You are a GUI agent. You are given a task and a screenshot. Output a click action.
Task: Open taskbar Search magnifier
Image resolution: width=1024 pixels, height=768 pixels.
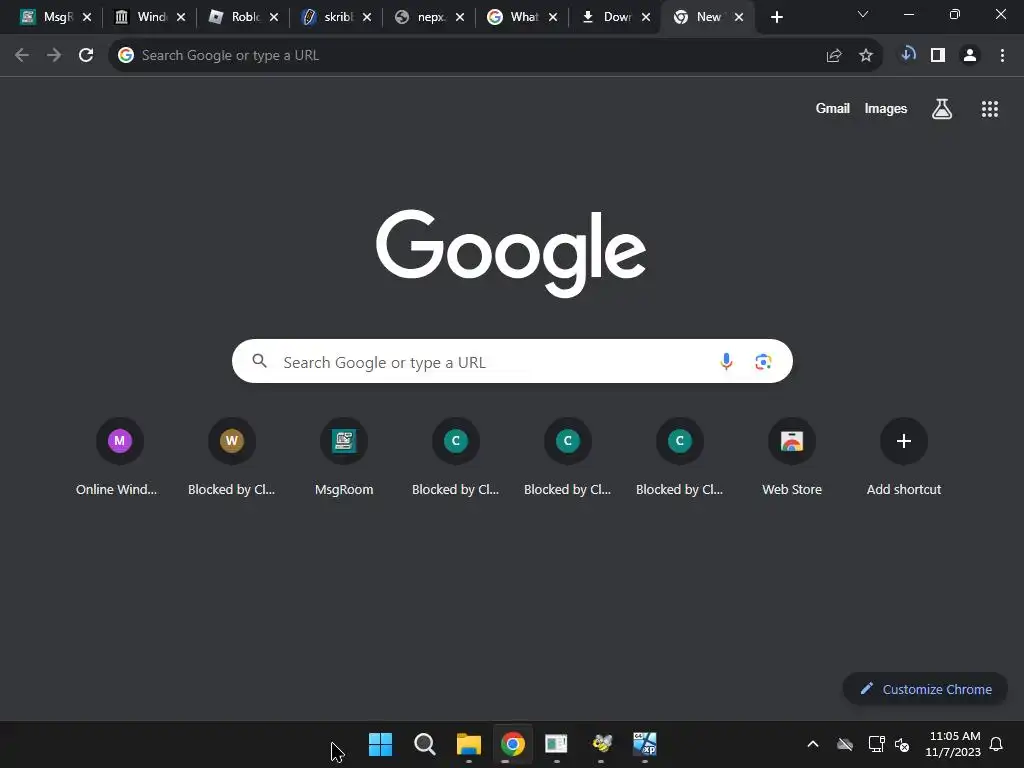point(424,744)
